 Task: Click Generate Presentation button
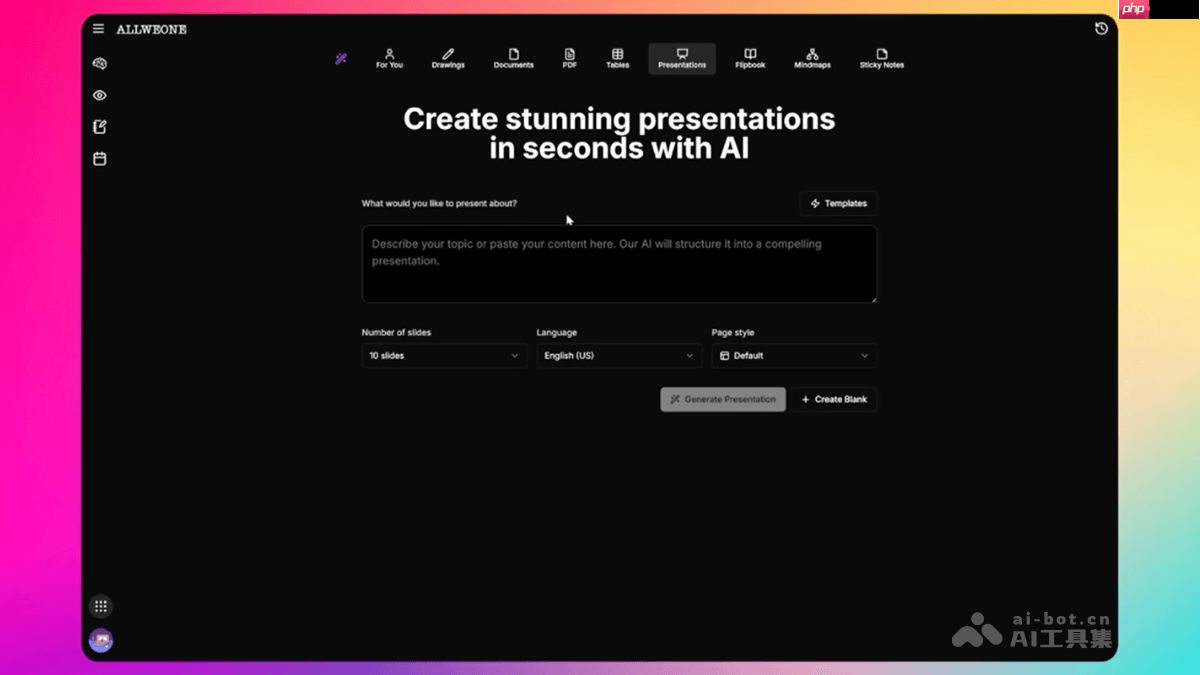tap(723, 399)
